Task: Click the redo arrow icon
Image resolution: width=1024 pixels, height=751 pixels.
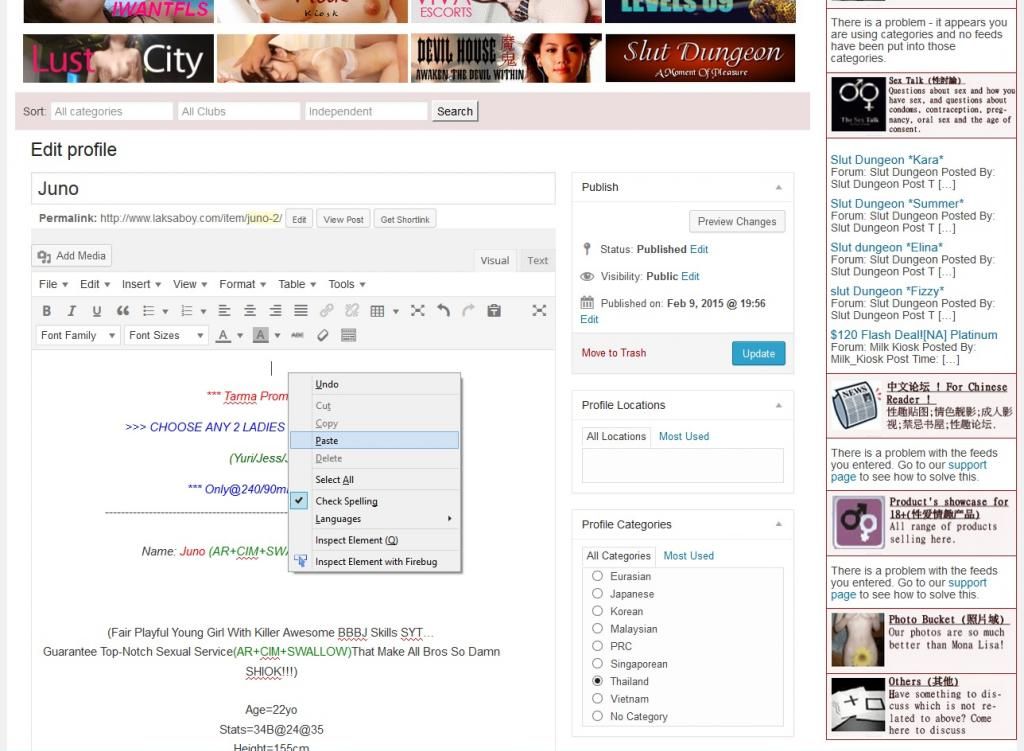Action: coord(468,311)
